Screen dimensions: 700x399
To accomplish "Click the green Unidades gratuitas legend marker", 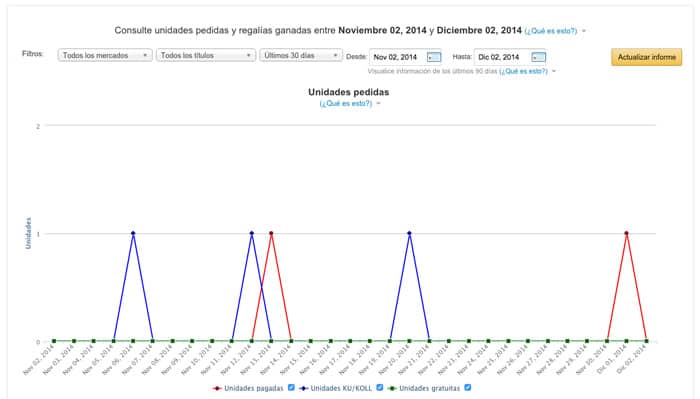I will click(x=392, y=388).
